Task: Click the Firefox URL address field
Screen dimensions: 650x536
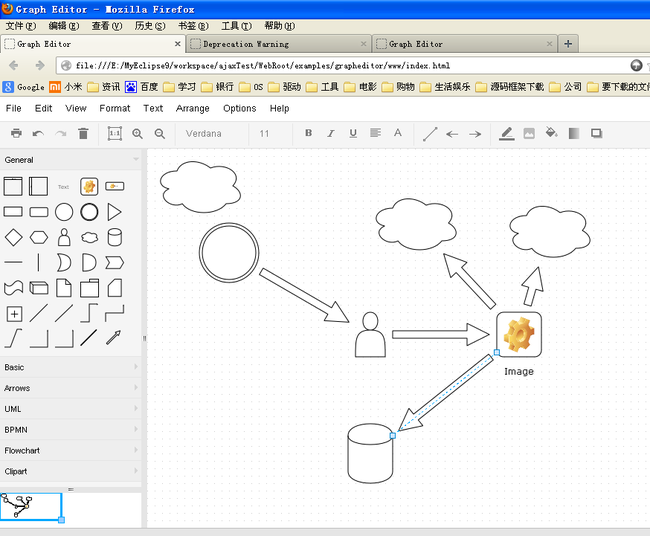Action: [342, 65]
